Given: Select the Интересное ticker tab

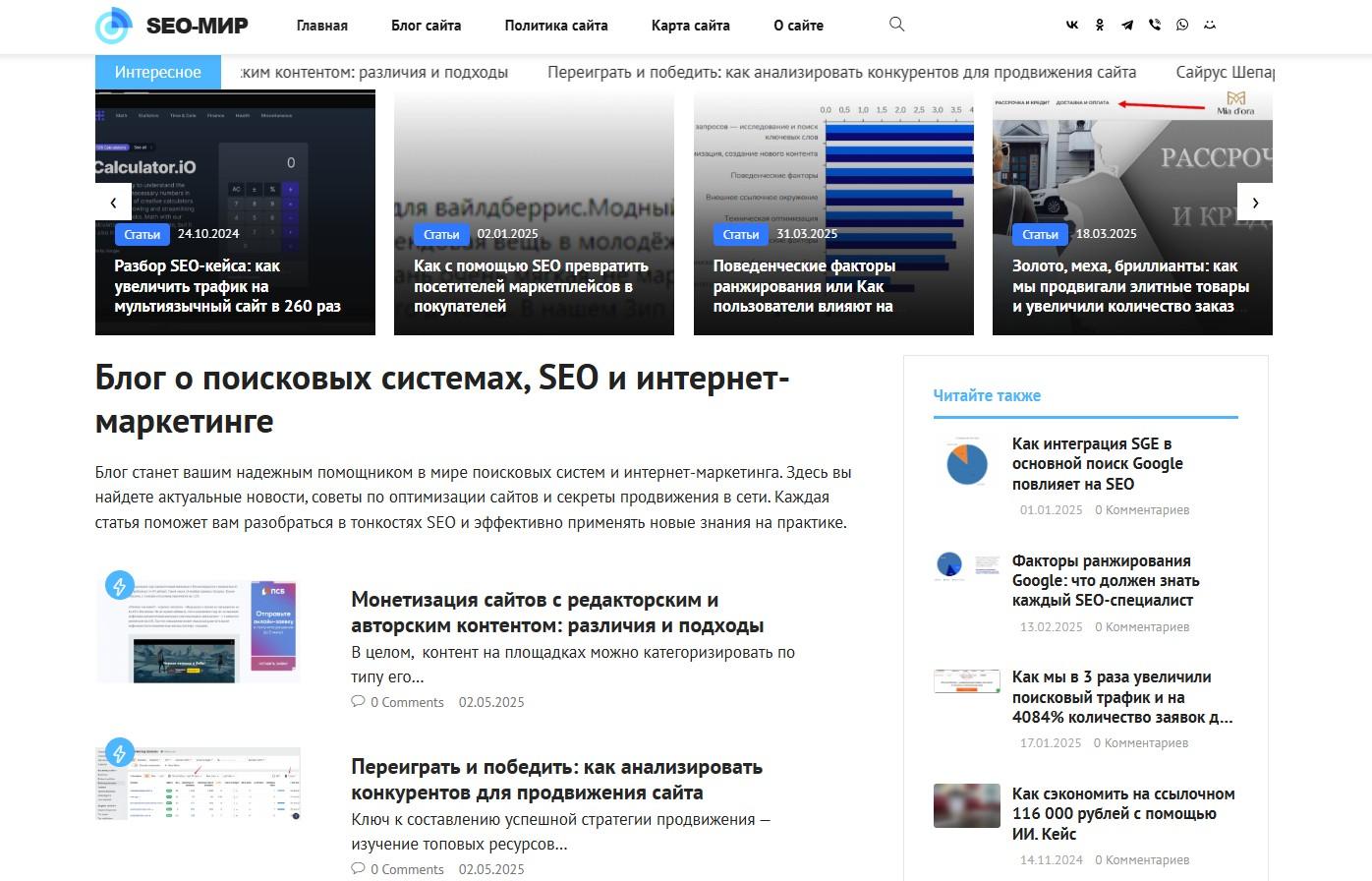Looking at the screenshot, I should click(158, 72).
